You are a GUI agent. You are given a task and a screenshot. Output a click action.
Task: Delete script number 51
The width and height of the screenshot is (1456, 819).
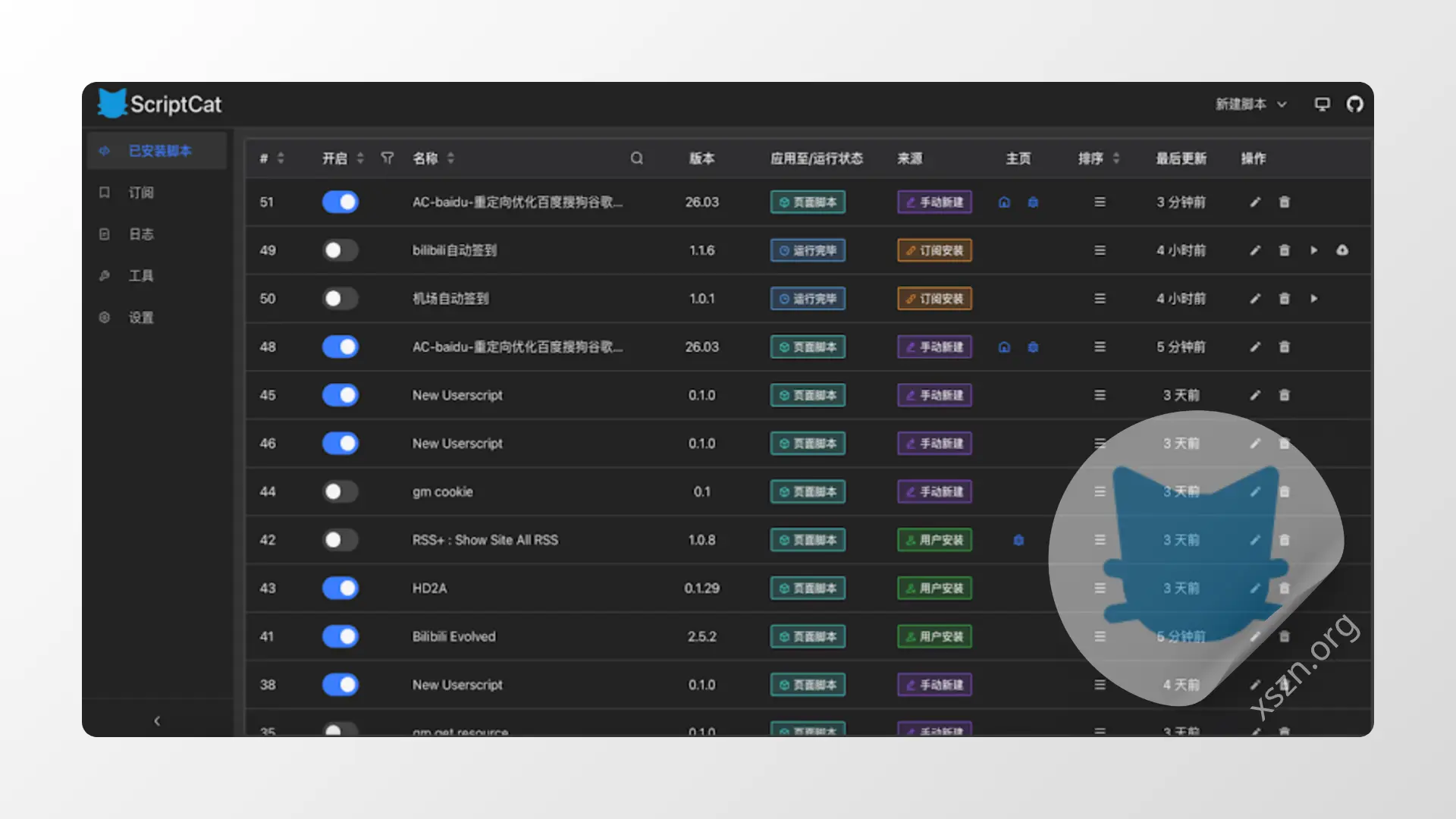(x=1284, y=202)
